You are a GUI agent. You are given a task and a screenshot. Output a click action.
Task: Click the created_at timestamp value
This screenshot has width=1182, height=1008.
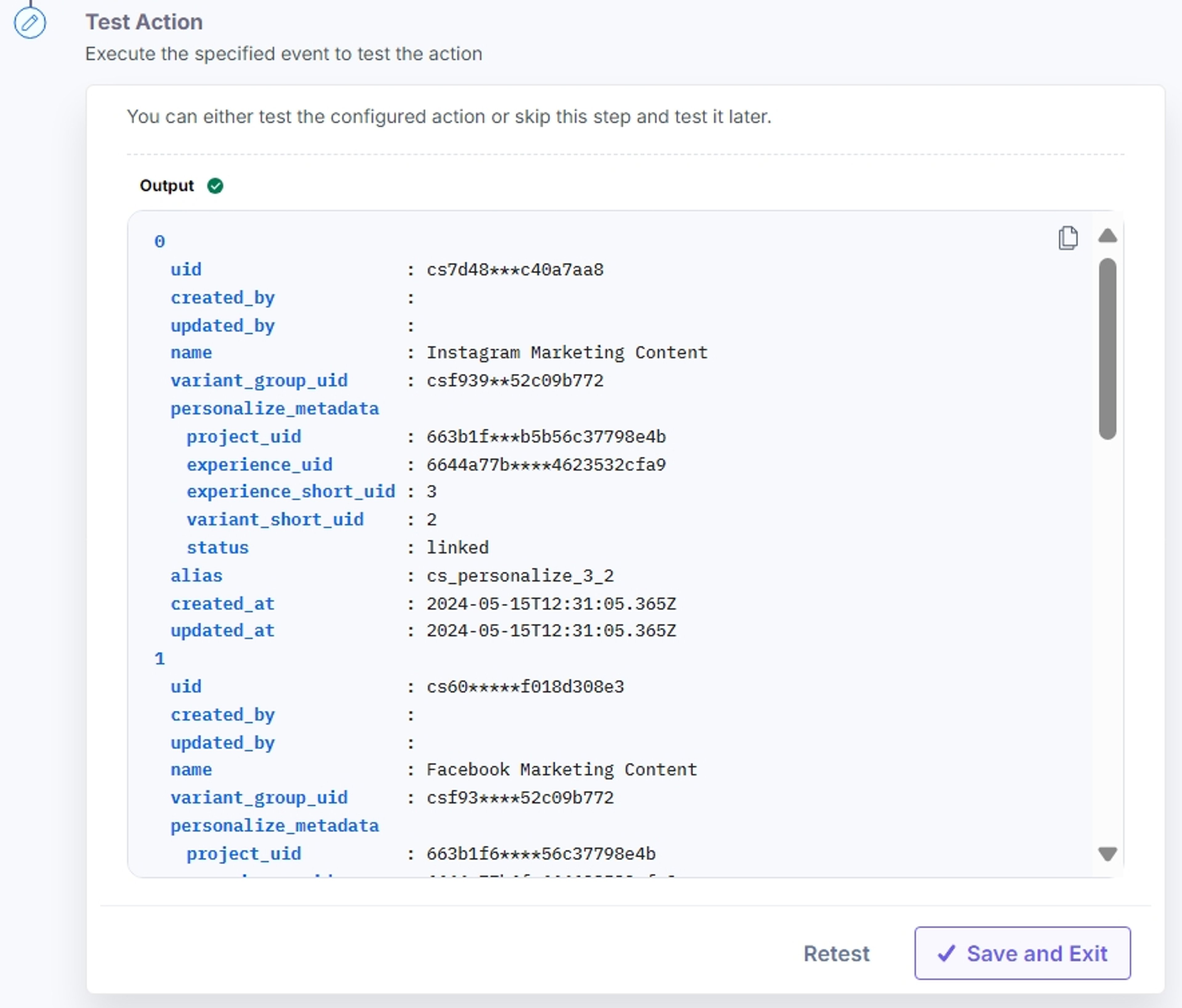[x=551, y=604]
